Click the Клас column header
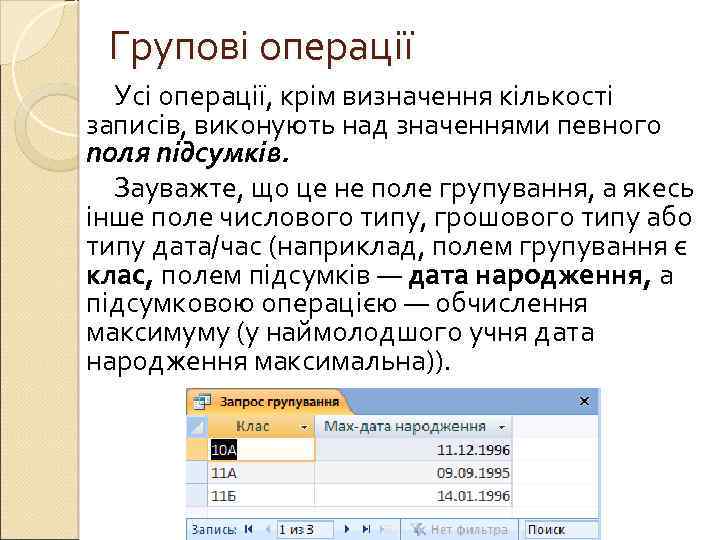 (x=261, y=427)
